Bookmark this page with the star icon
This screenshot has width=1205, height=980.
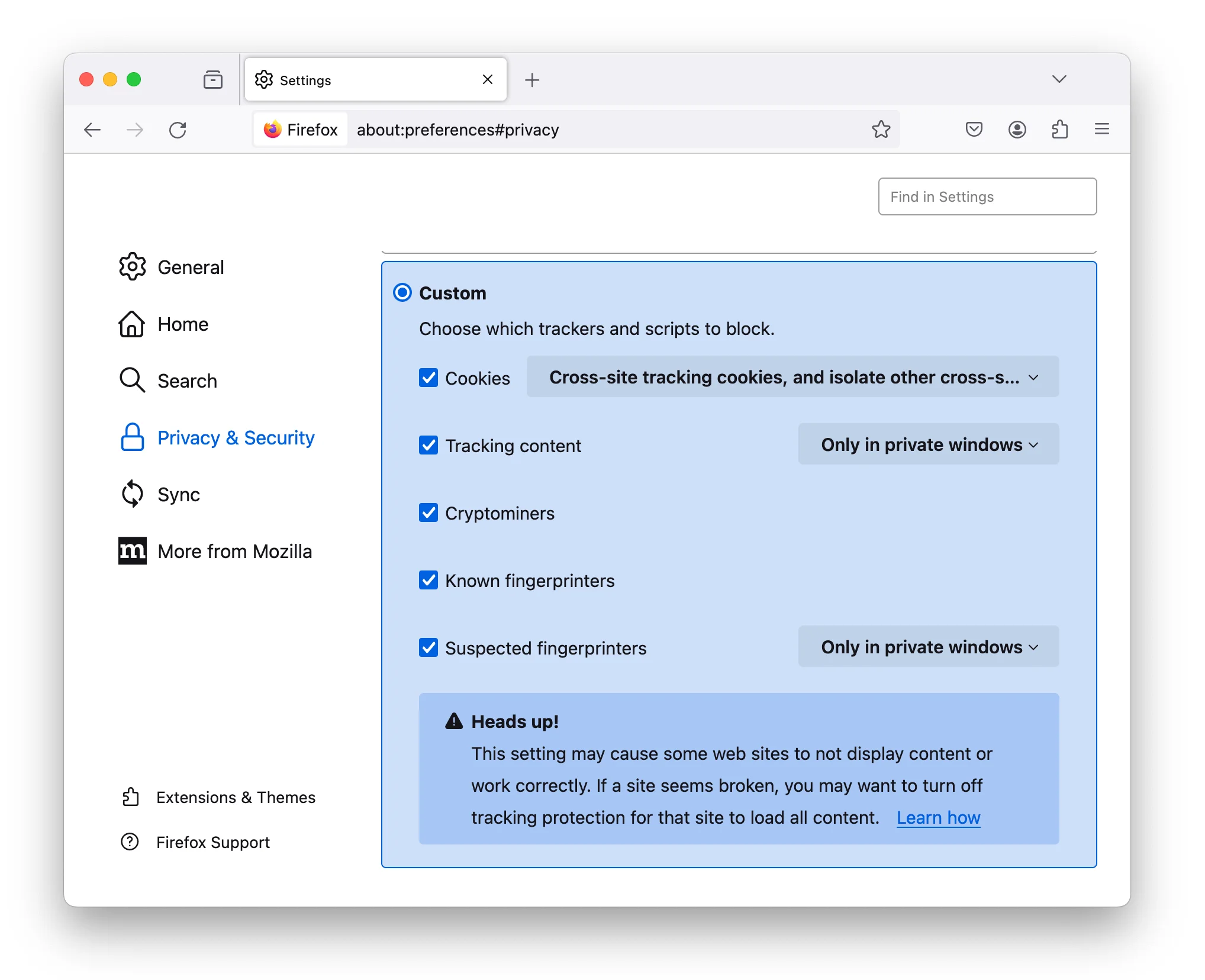(881, 130)
